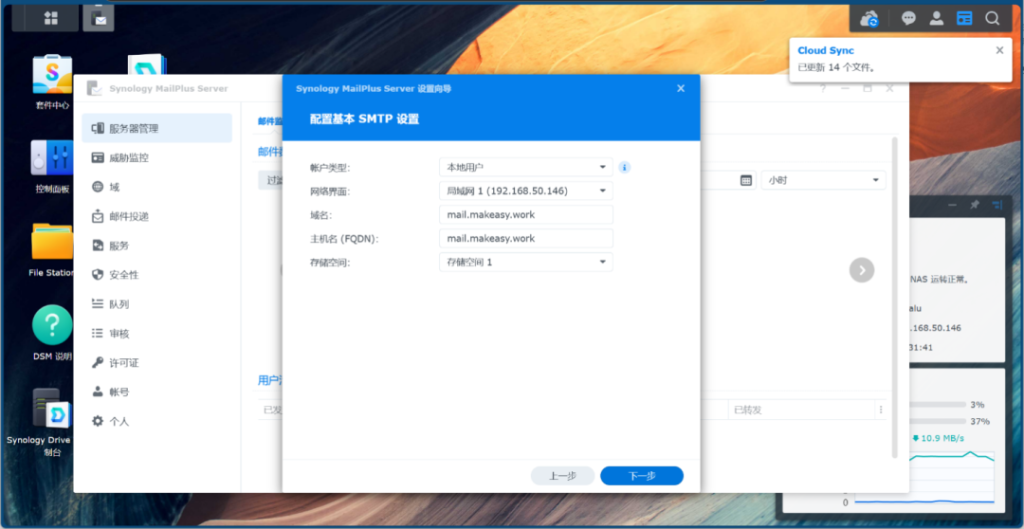The width and height of the screenshot is (1024, 529).
Task: Open the 域 sidebar section
Action: click(157, 187)
